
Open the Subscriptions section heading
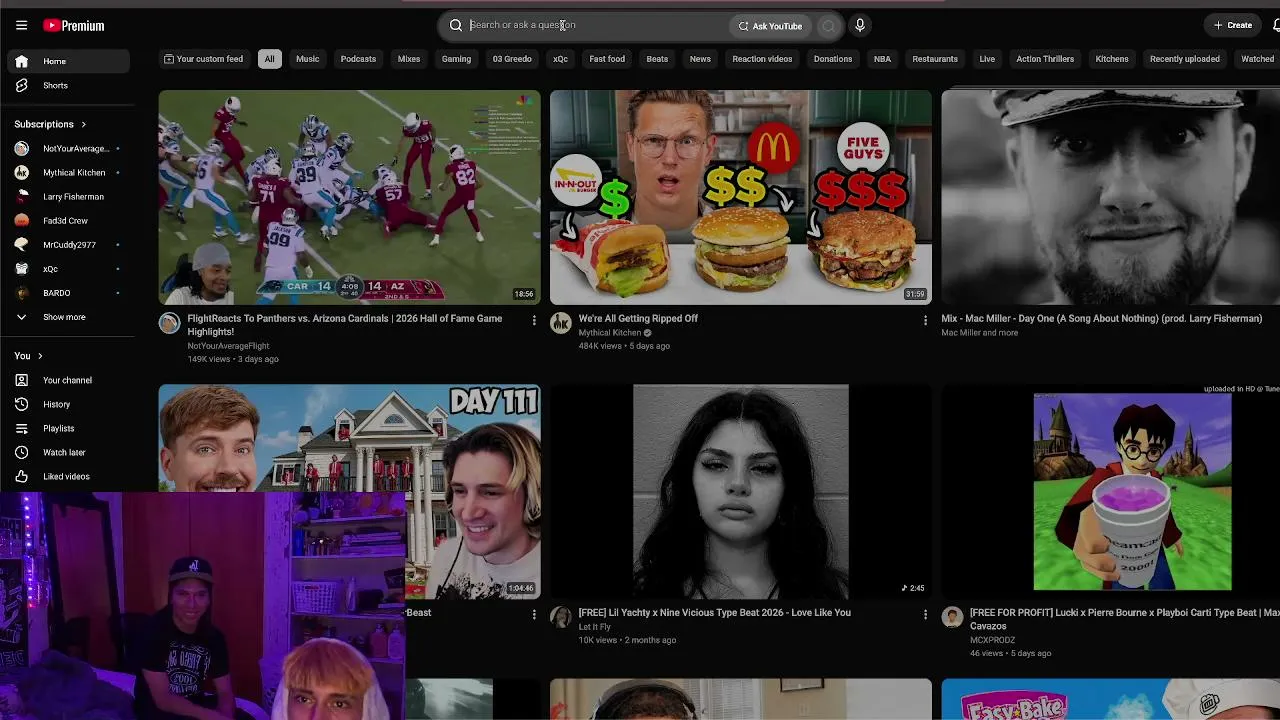point(50,124)
